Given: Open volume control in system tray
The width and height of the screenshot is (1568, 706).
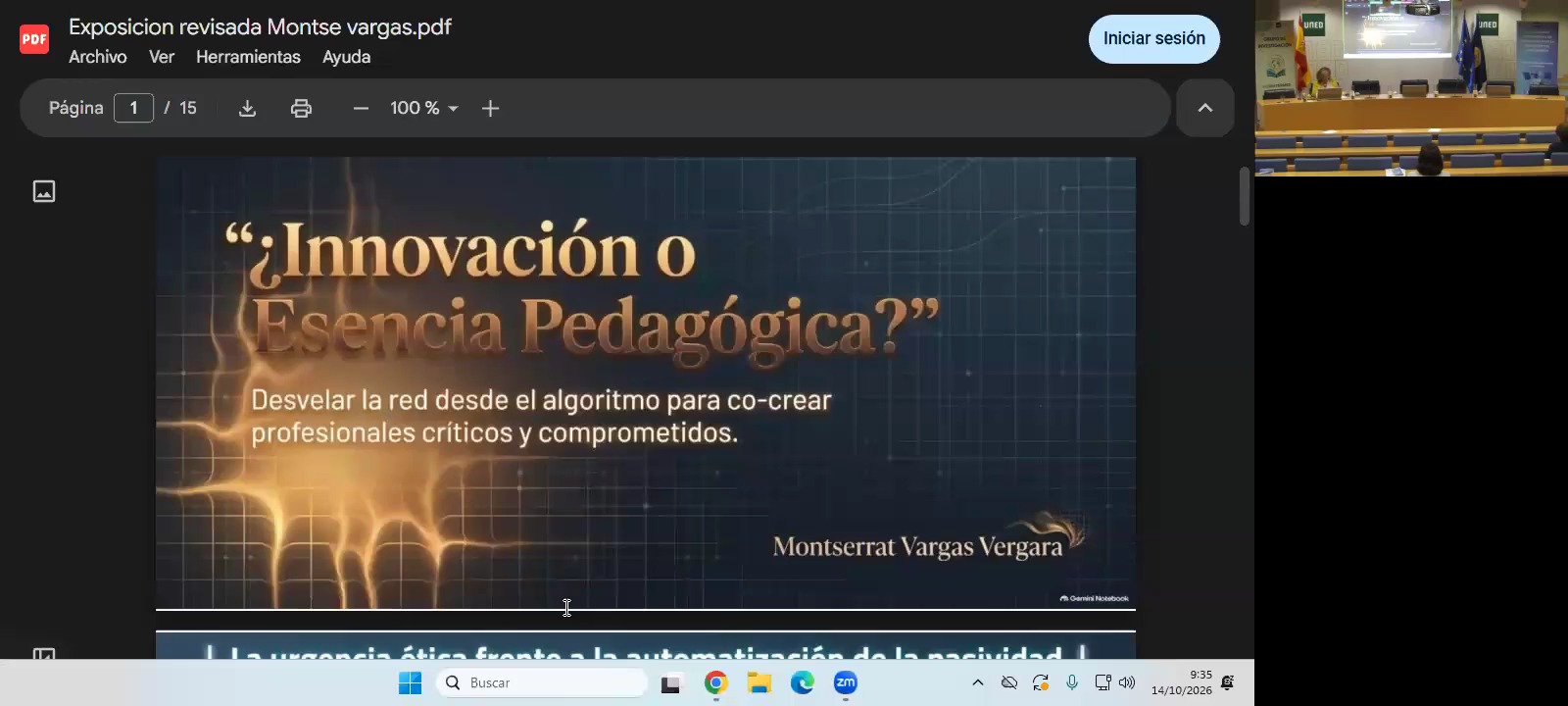Looking at the screenshot, I should pos(1127,682).
